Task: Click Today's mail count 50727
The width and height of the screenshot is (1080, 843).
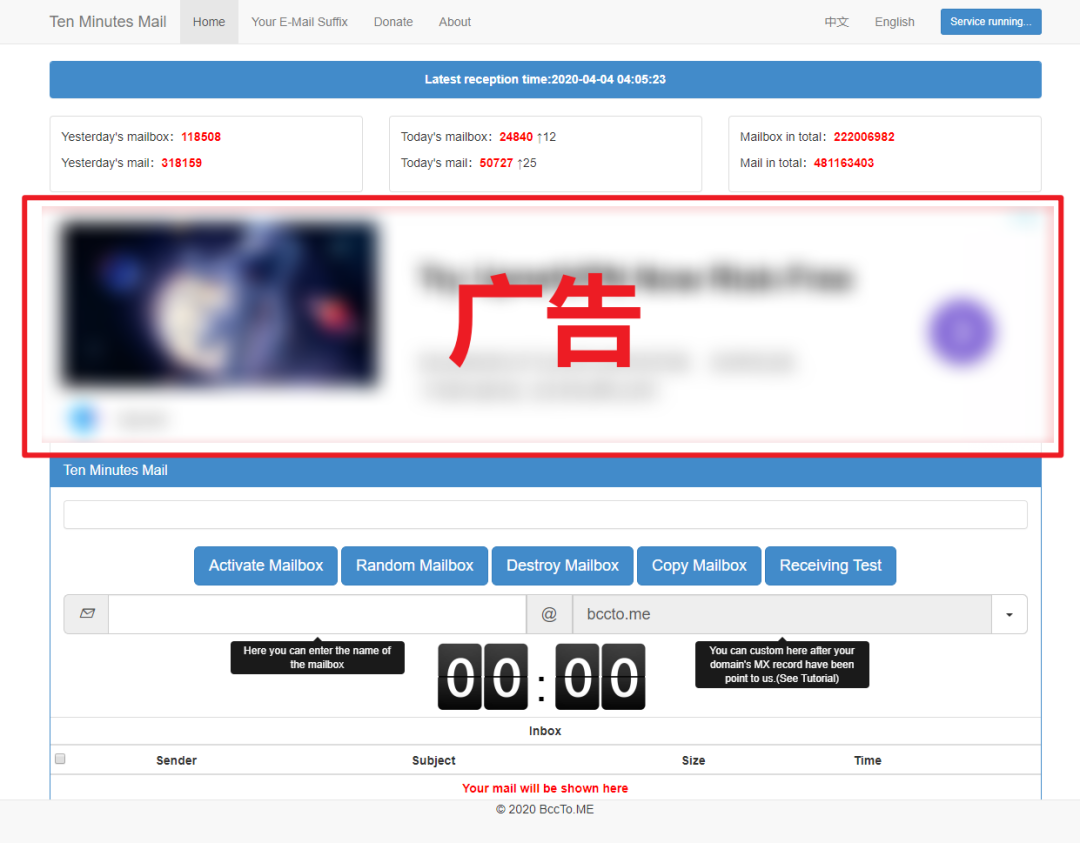Action: click(496, 163)
